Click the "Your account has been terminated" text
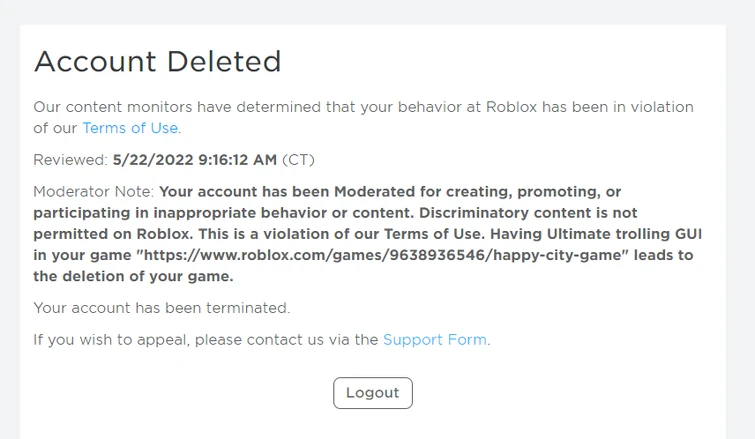 pos(161,308)
